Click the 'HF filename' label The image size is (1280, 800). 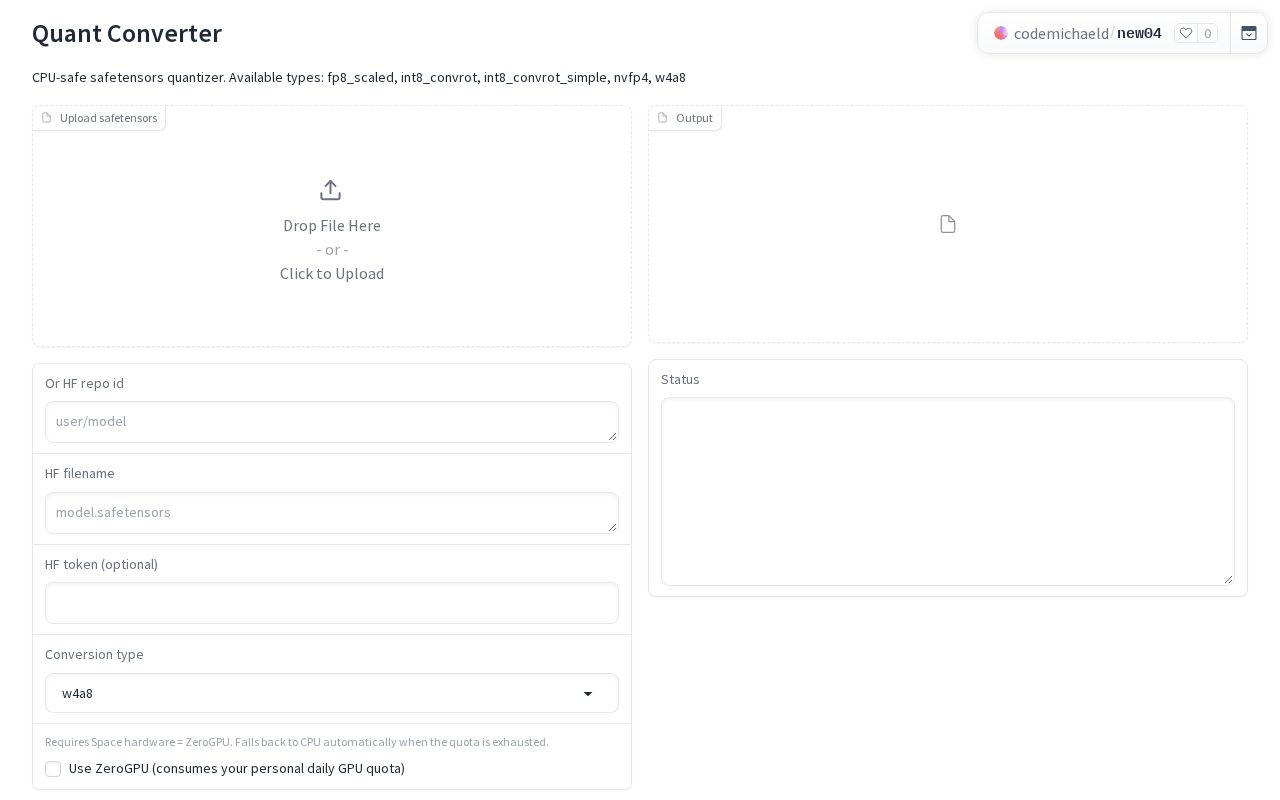80,473
